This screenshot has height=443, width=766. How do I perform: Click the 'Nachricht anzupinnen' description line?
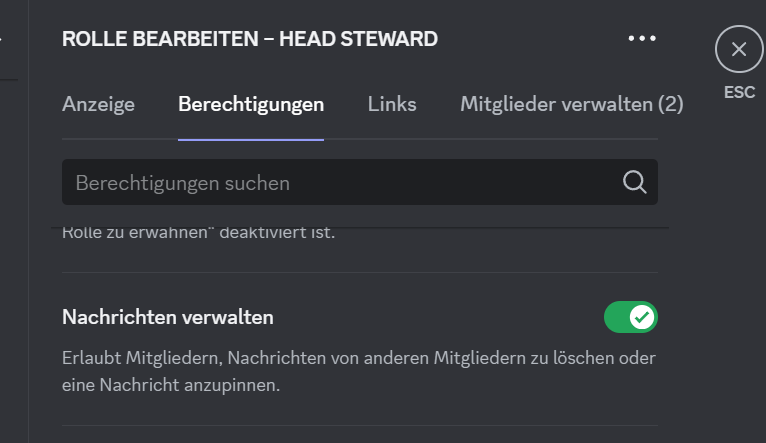[172, 383]
